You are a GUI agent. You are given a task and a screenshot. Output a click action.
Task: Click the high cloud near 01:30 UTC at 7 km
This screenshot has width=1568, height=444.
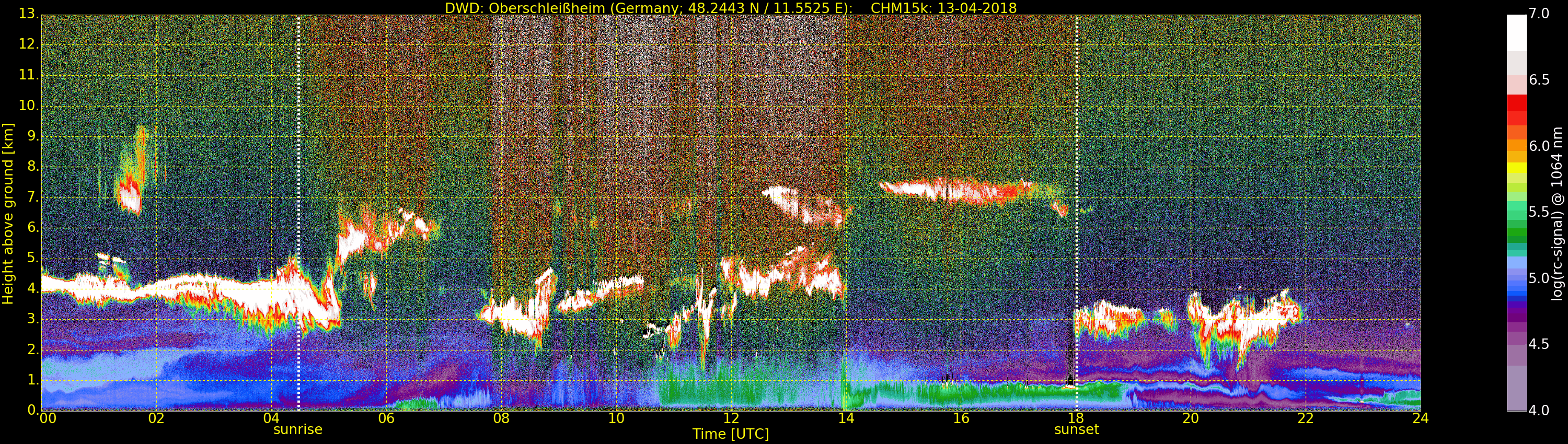tap(130, 195)
